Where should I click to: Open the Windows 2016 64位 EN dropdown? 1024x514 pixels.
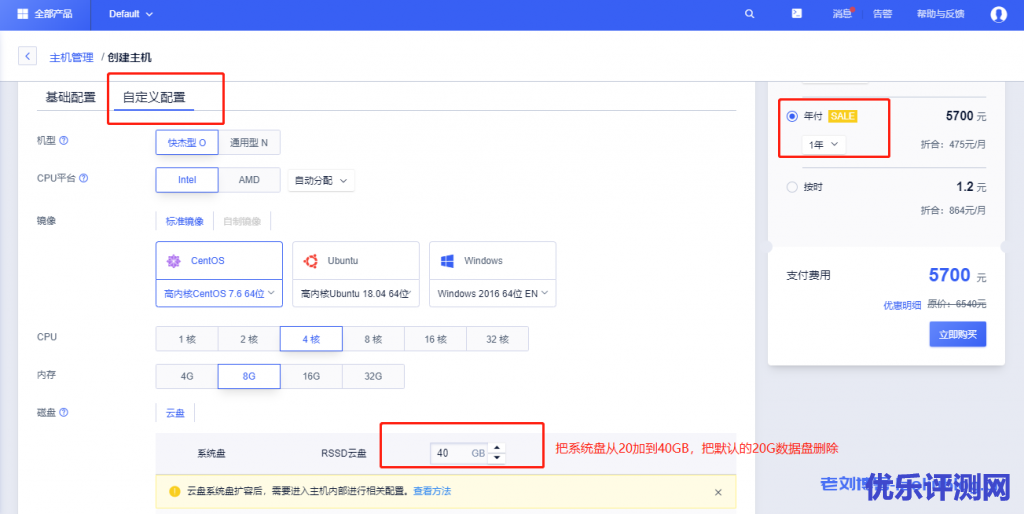[492, 293]
